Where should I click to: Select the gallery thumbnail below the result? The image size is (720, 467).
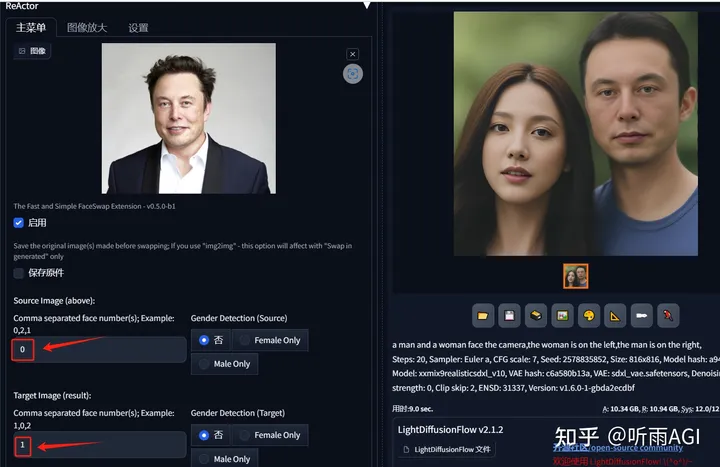tap(576, 276)
